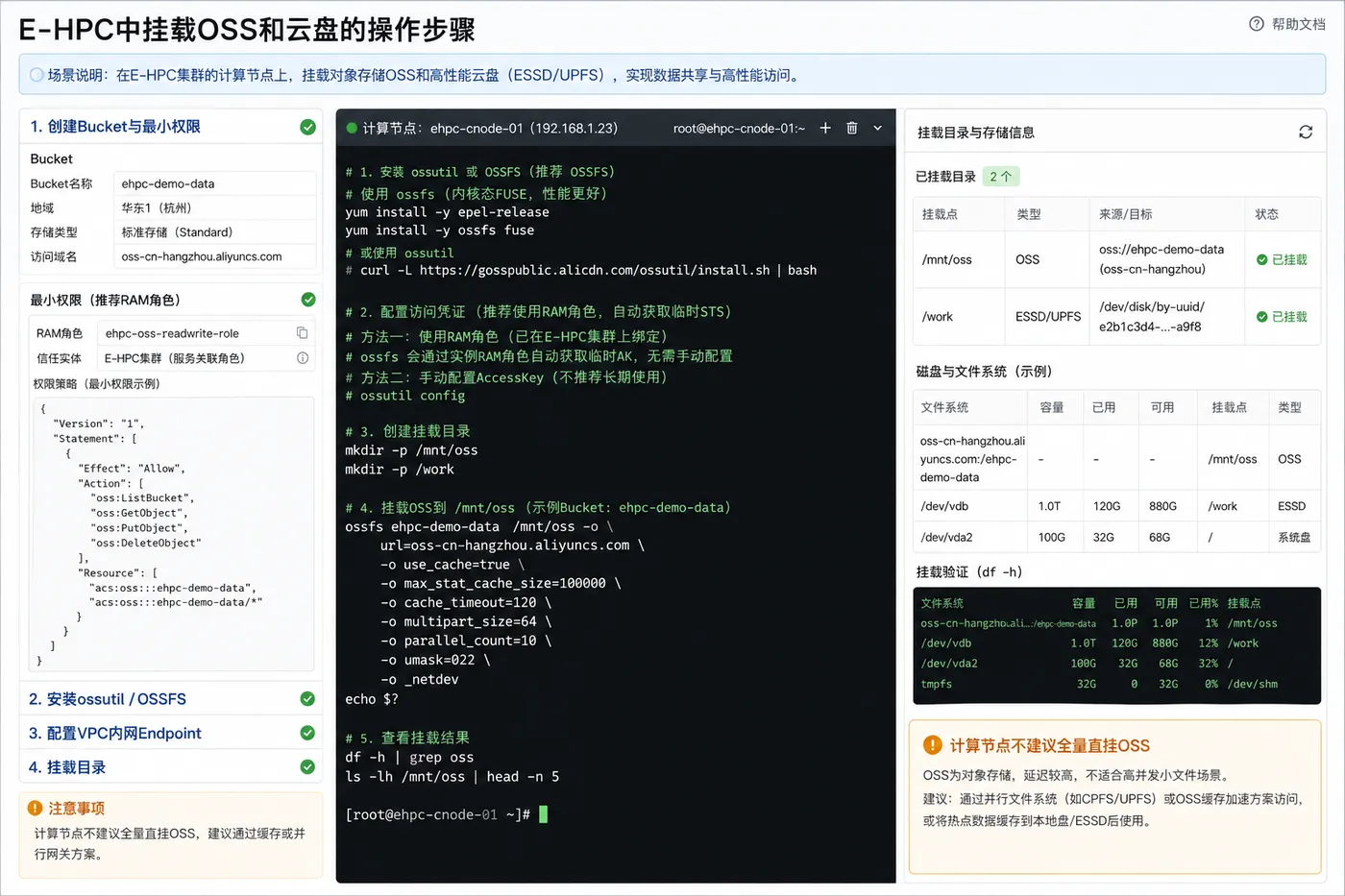Click the refresh icon in 挂载目录与存储信息
1345x896 pixels.
coord(1306,133)
